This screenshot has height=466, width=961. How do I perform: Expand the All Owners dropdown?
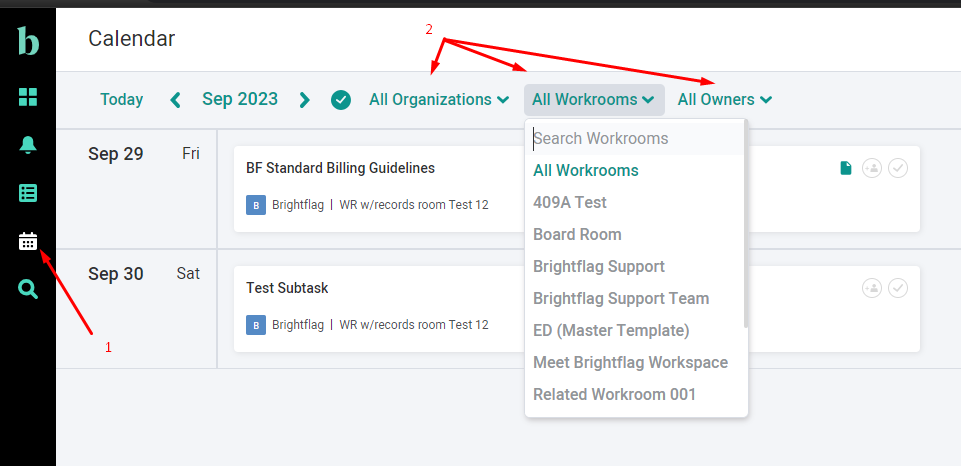724,100
